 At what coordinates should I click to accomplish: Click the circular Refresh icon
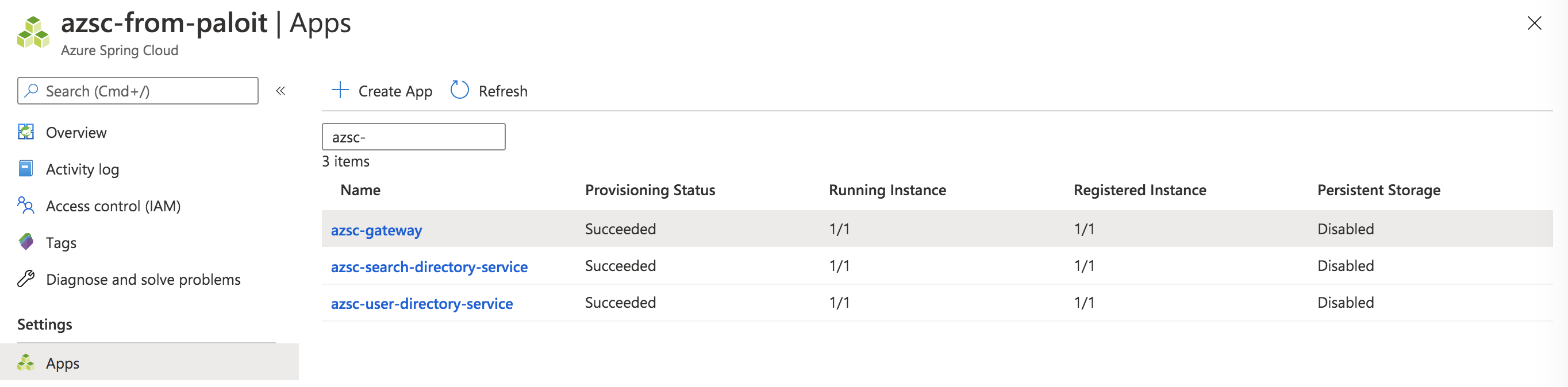pos(460,90)
